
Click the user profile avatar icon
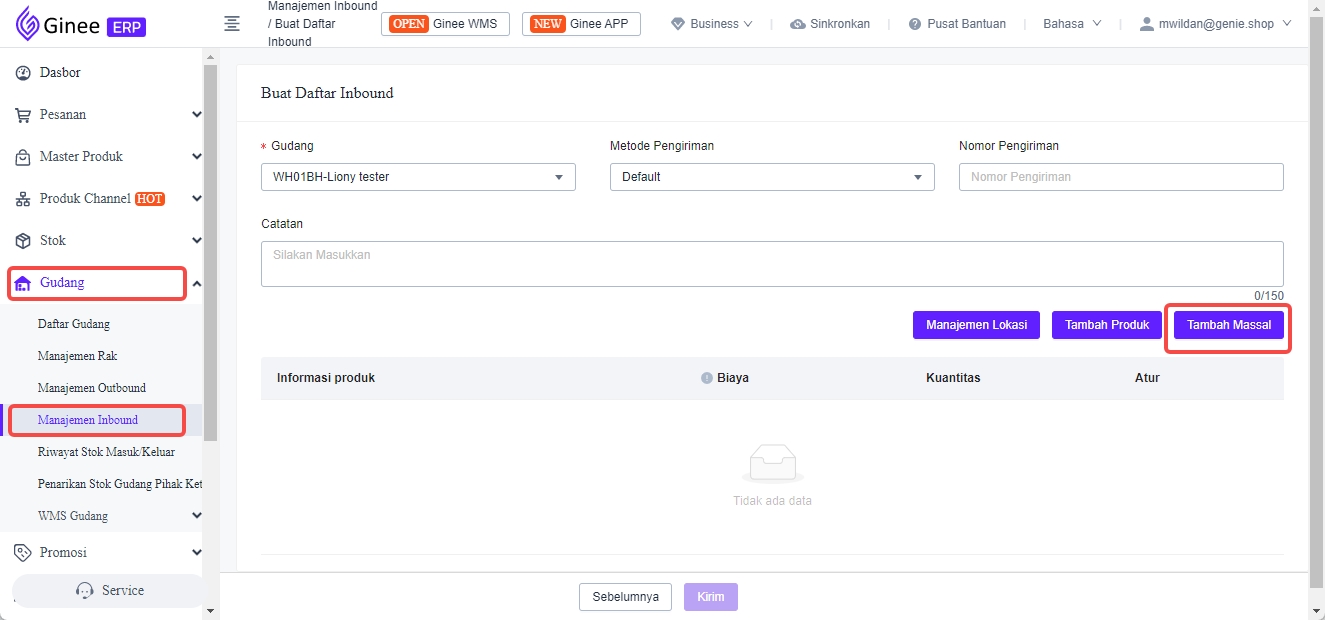tap(1147, 24)
